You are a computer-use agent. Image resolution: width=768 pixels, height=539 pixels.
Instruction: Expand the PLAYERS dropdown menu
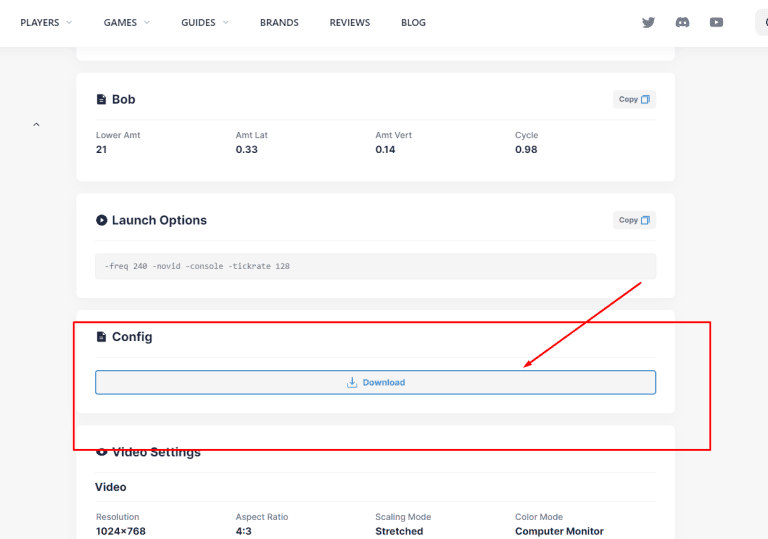point(46,22)
